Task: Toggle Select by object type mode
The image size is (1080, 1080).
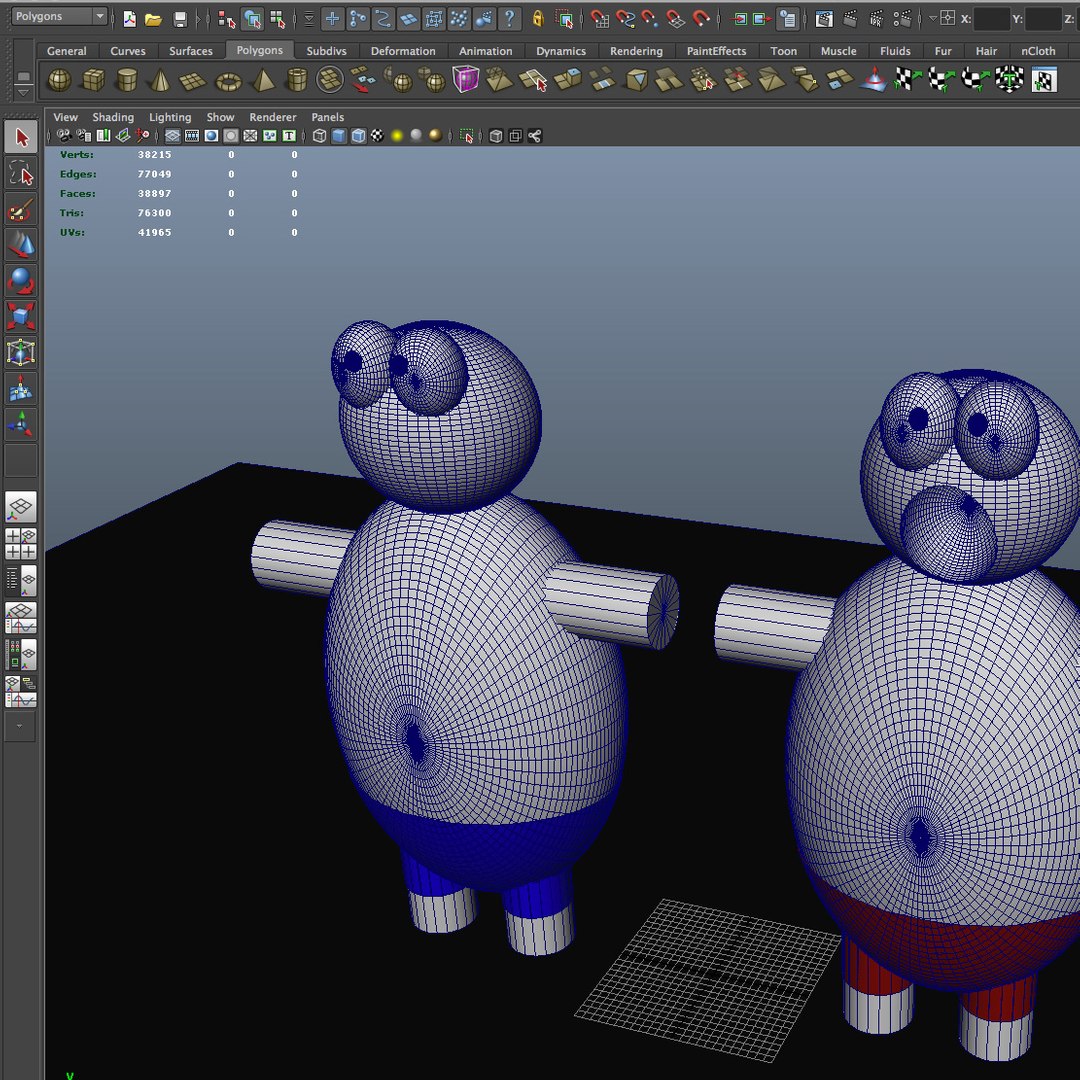Action: [252, 19]
